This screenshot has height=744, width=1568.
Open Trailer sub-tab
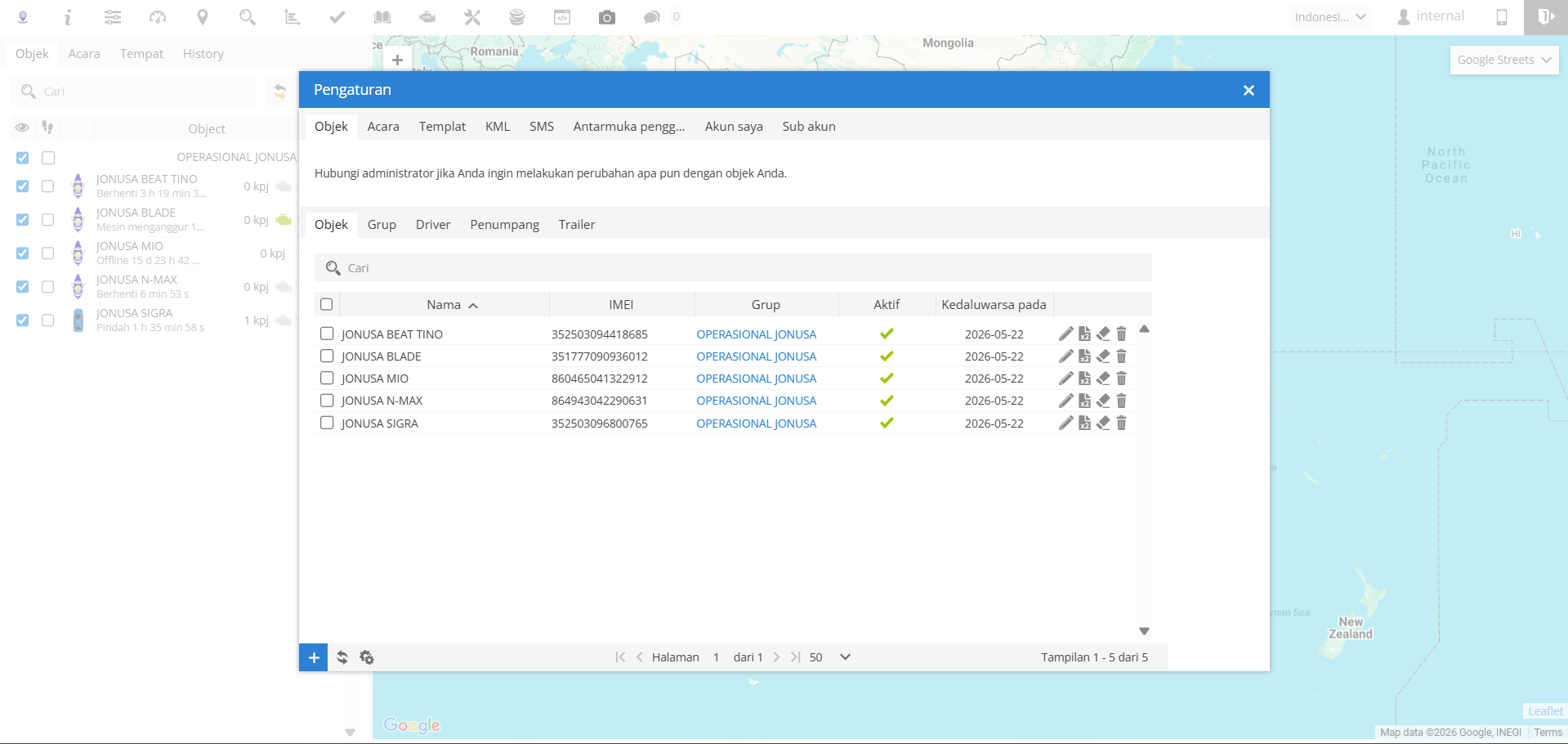tap(577, 225)
